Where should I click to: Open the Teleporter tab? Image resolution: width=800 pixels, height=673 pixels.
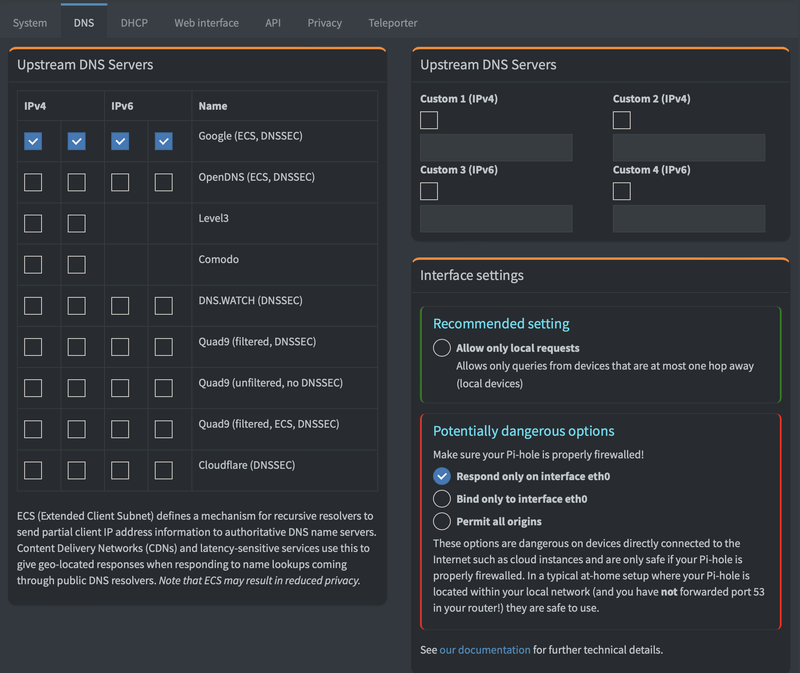[392, 23]
